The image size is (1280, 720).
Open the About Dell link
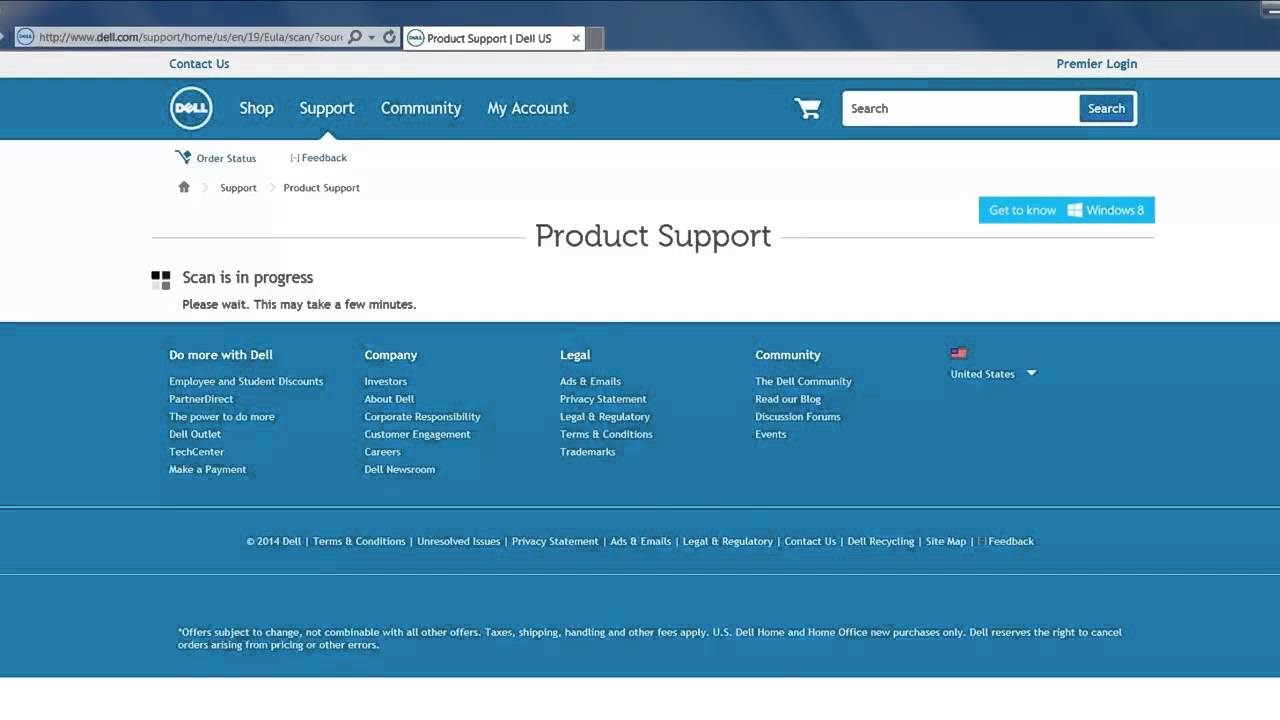pyautogui.click(x=389, y=399)
